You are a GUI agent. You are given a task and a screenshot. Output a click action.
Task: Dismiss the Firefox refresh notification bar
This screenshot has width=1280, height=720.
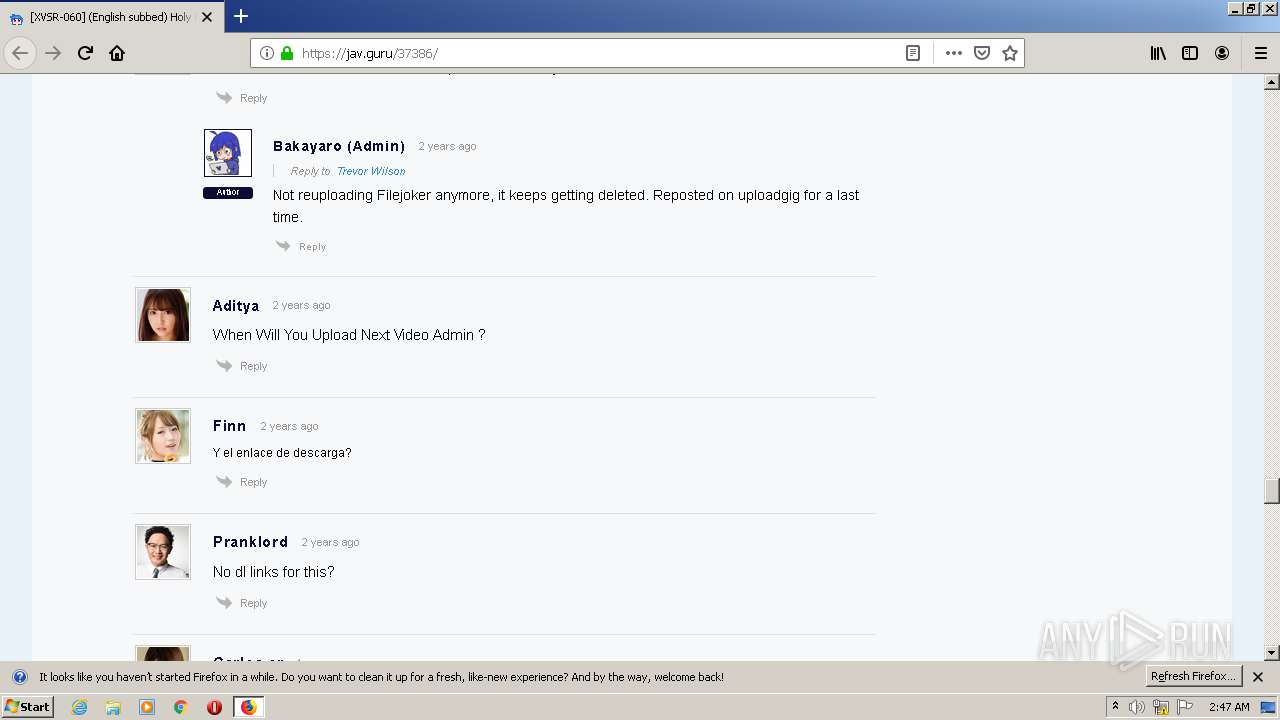click(x=1258, y=677)
